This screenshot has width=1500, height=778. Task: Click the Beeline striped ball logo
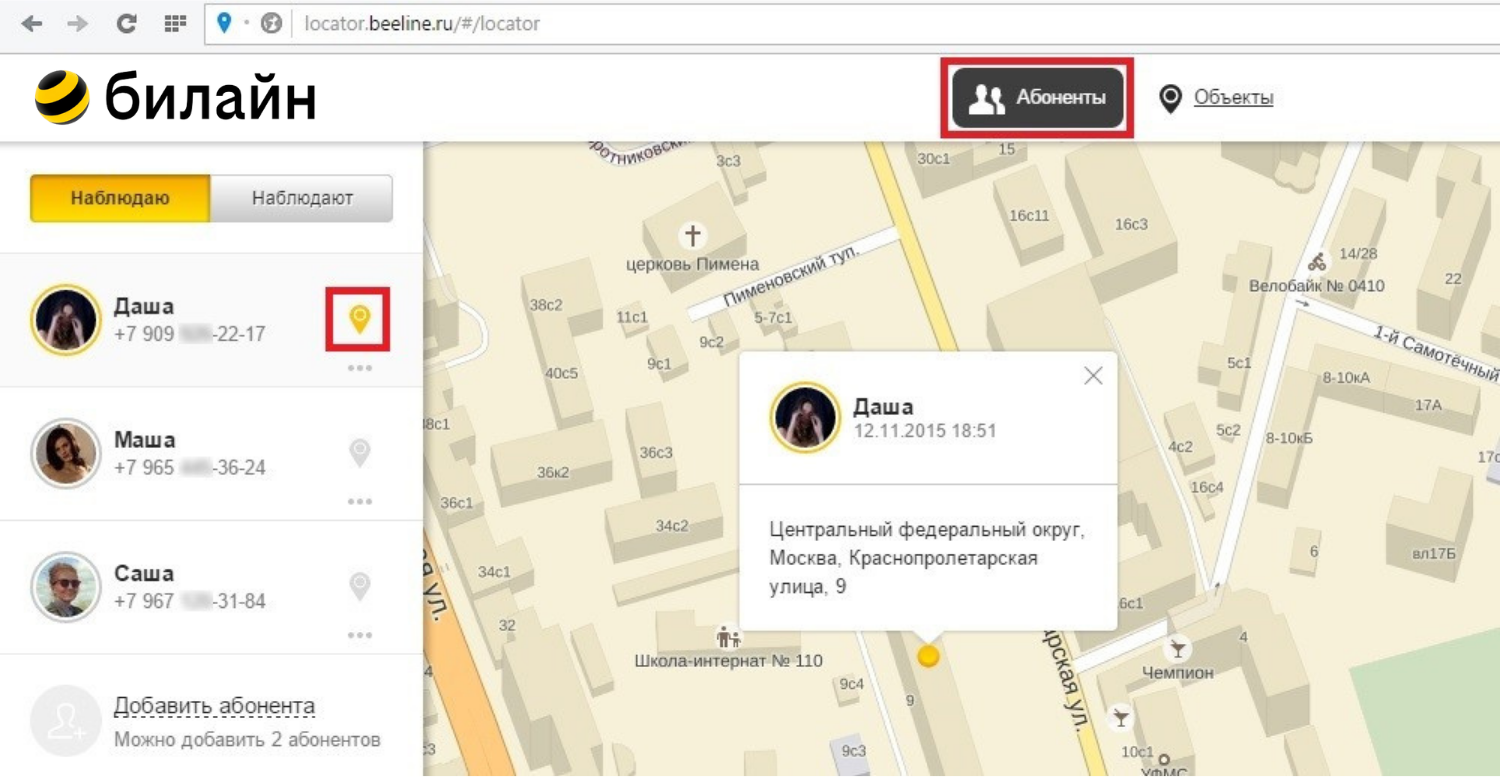62,97
